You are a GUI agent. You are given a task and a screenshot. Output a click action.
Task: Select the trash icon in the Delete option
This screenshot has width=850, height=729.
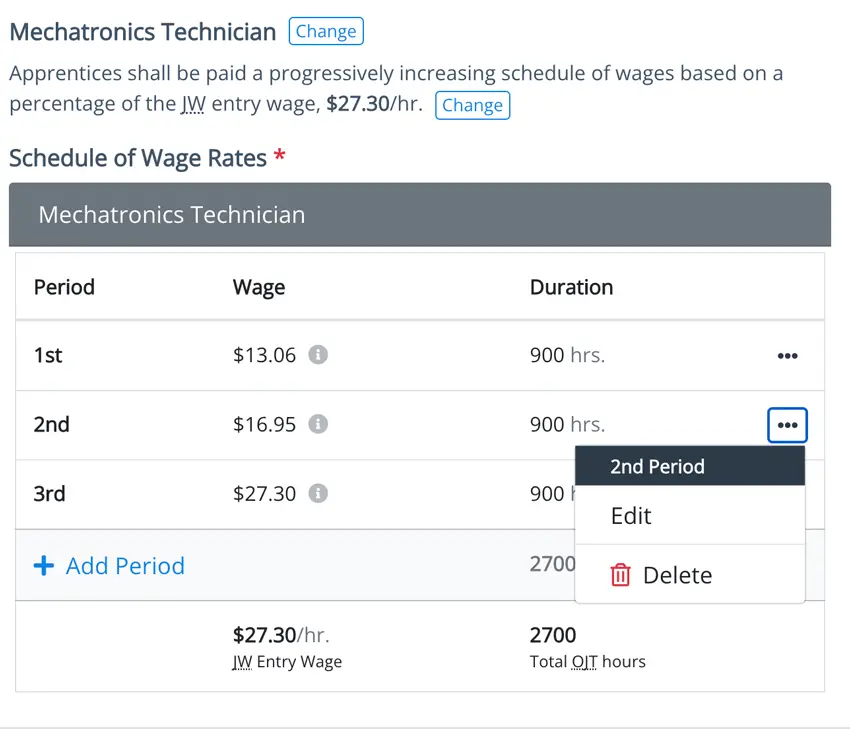pyautogui.click(x=620, y=575)
